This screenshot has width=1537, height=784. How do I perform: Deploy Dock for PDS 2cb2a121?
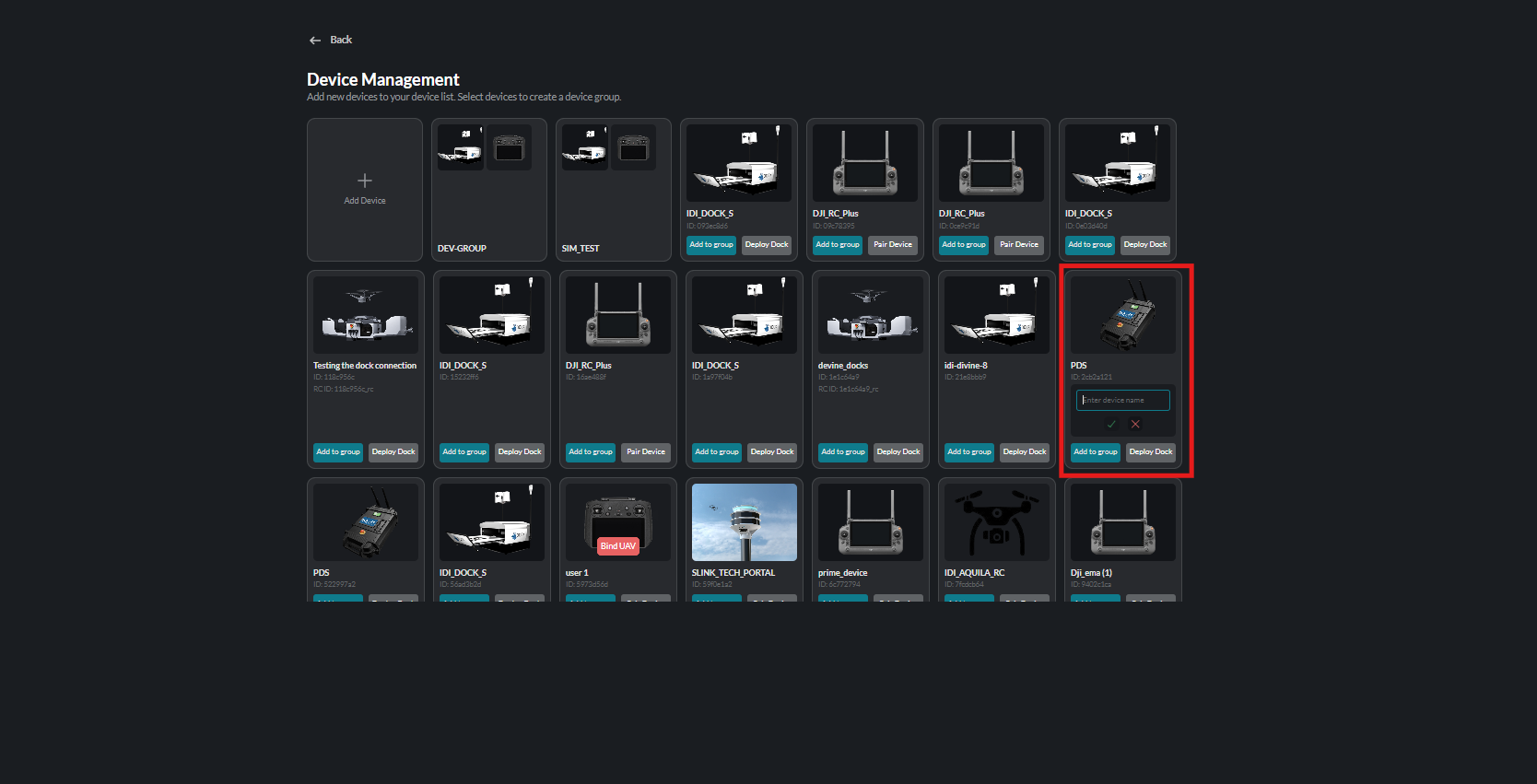point(1151,452)
